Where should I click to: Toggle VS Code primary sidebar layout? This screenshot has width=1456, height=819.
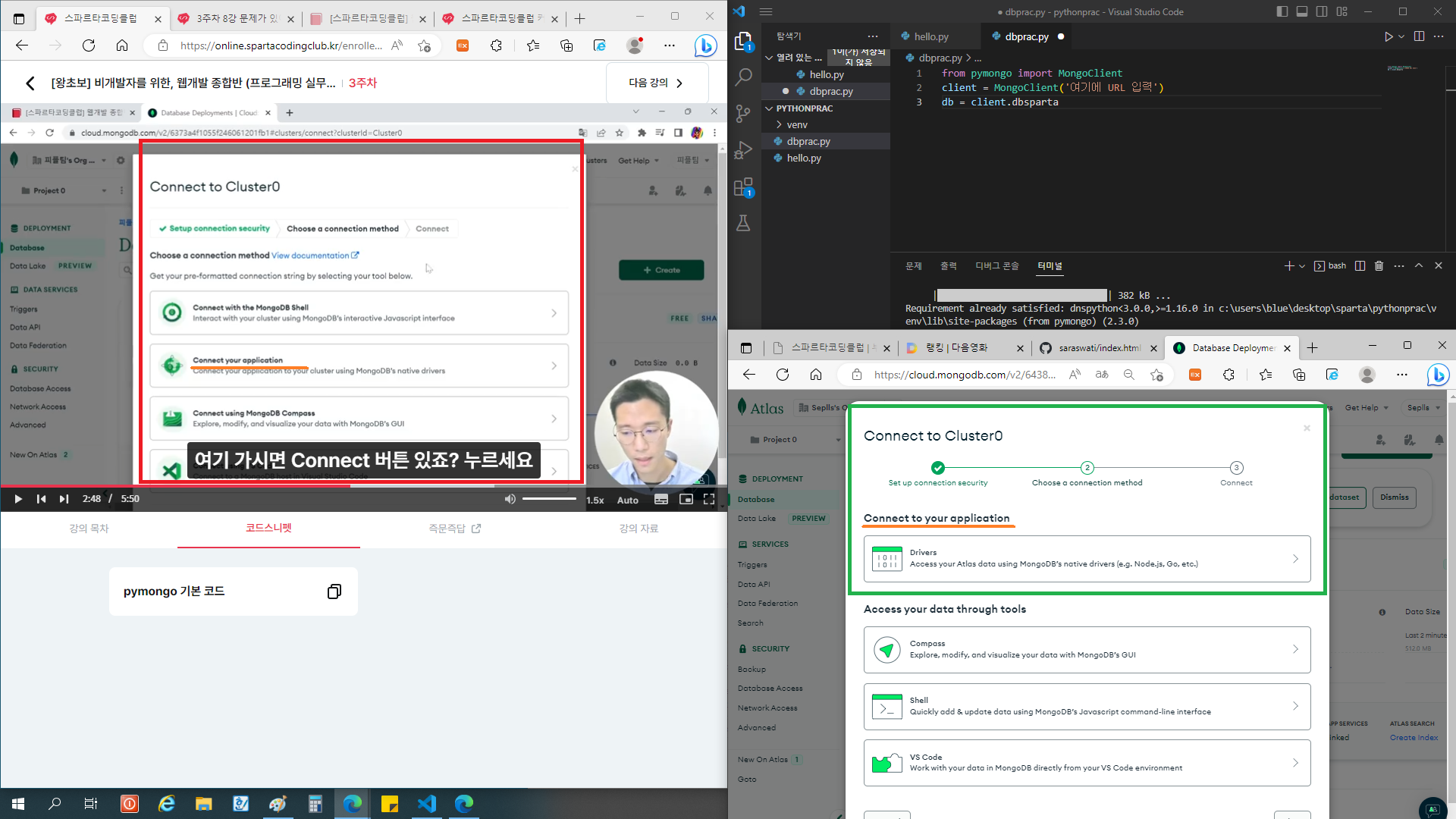coord(1282,11)
